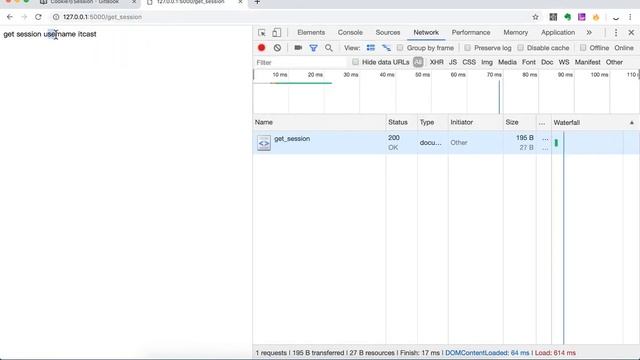The width and height of the screenshot is (640, 360).
Task: Filter requests by WS
Action: pos(564,62)
